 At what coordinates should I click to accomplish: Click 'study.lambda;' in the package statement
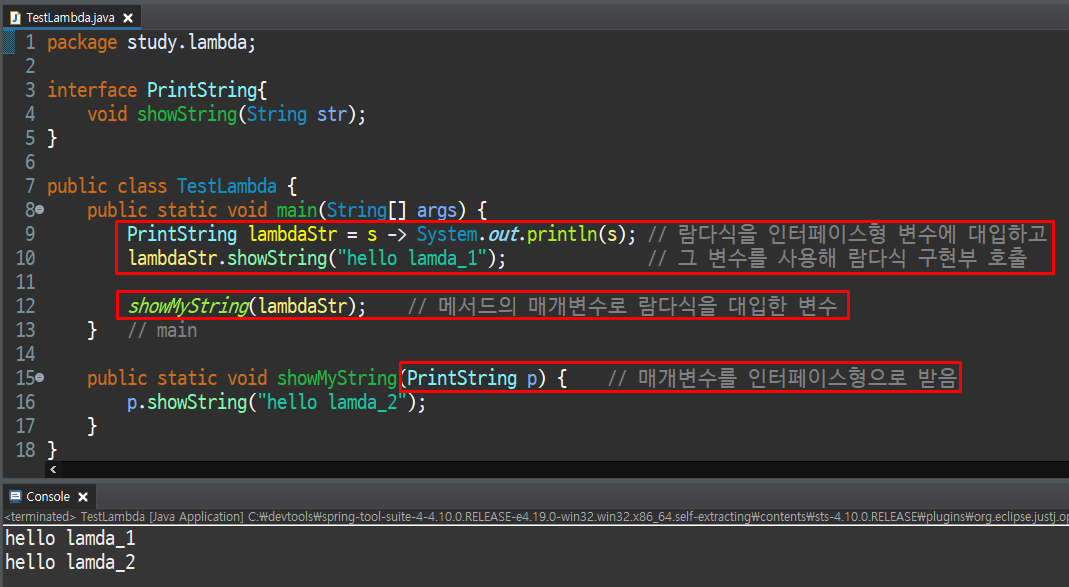pos(192,42)
